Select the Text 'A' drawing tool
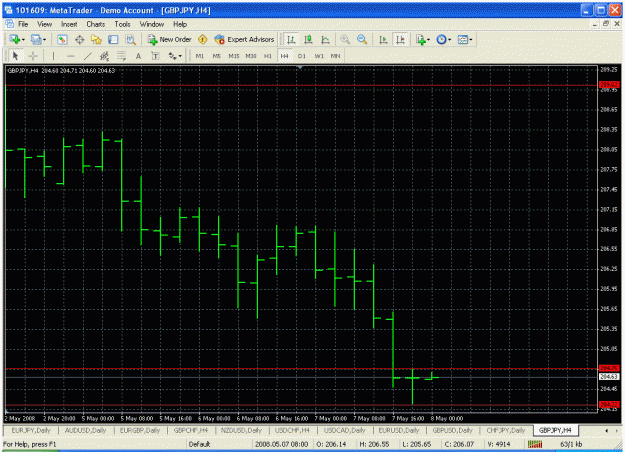Image resolution: width=625 pixels, height=452 pixels. 138,56
